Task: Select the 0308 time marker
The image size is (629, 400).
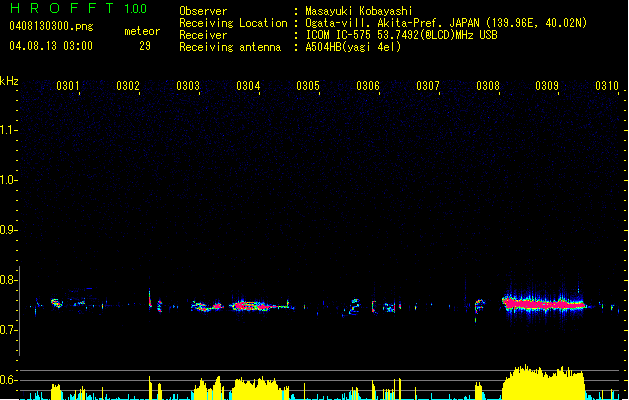Action: coord(488,86)
